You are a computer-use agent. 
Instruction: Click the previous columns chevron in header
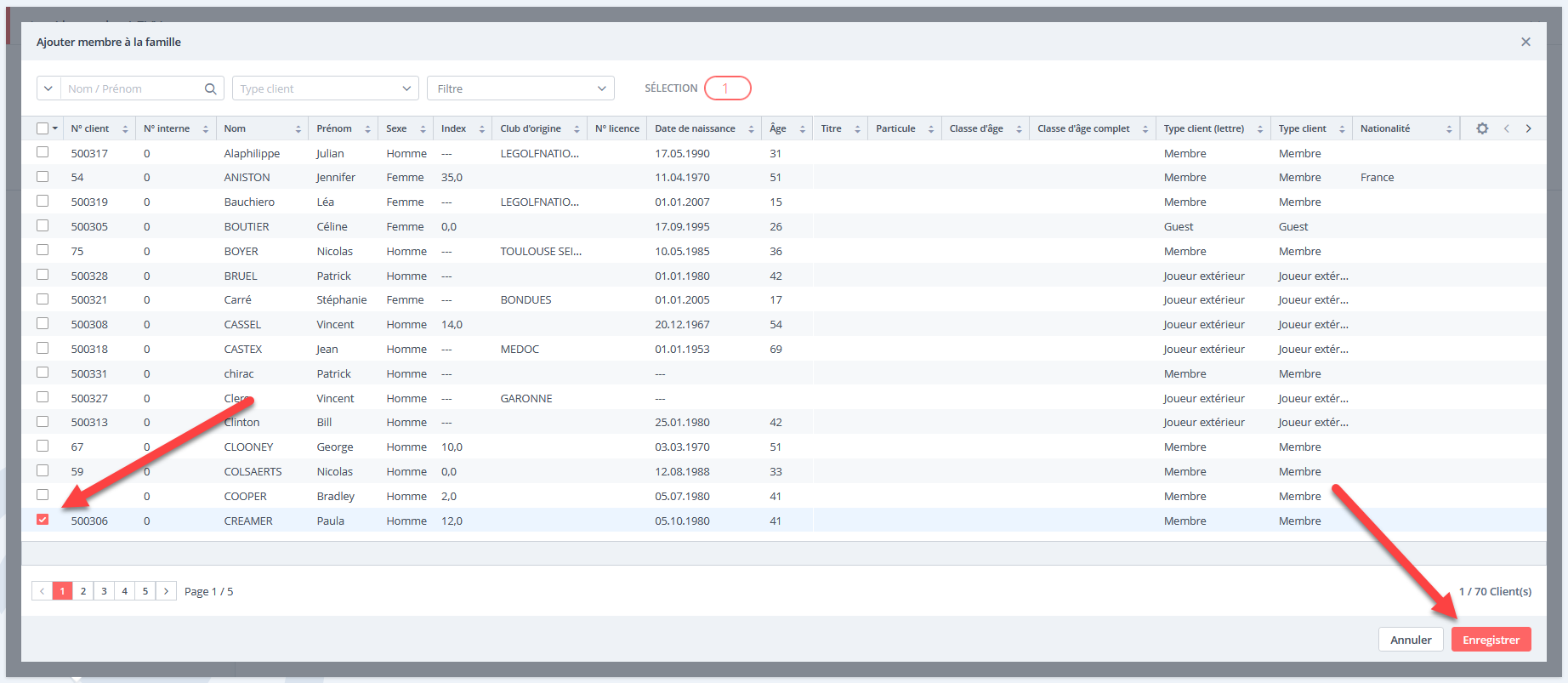click(1507, 128)
